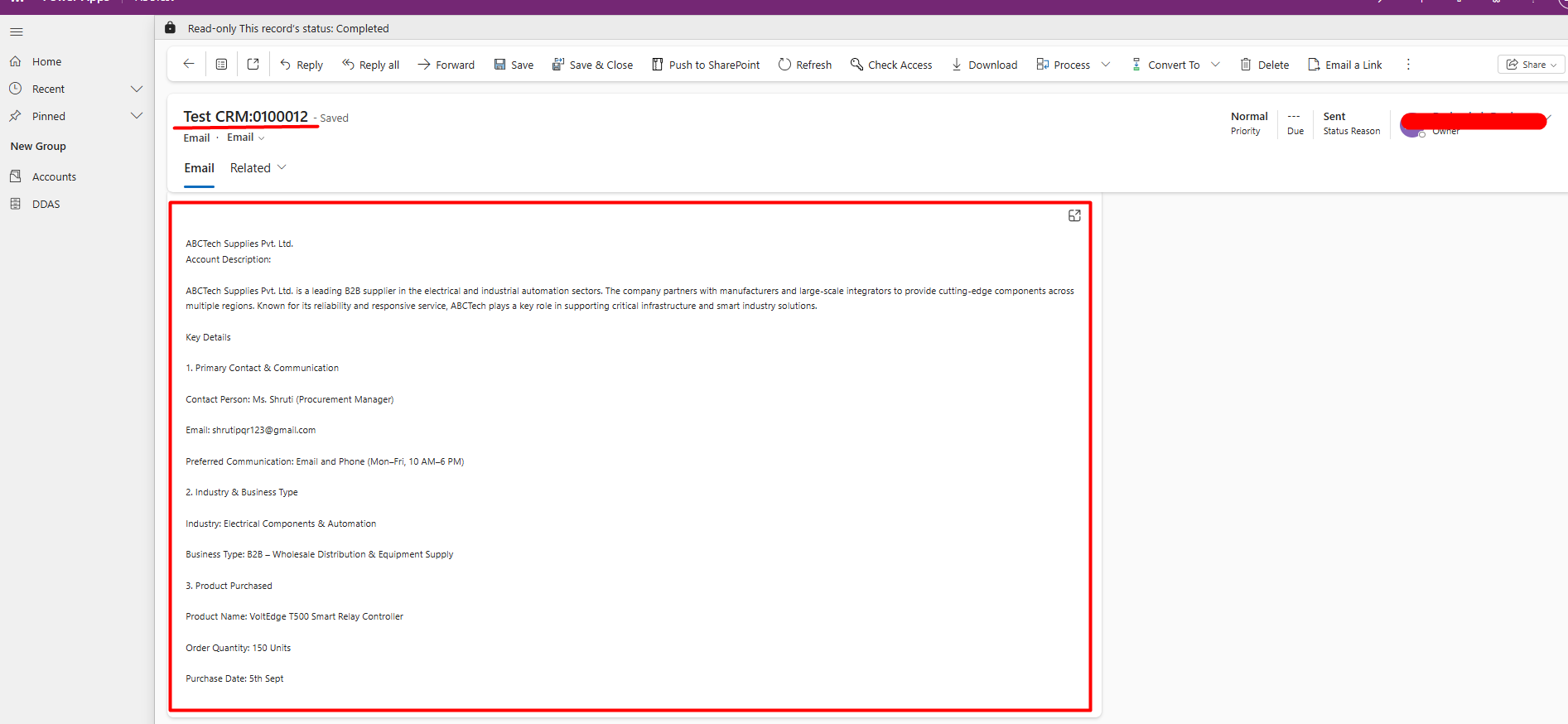Screen dimensions: 1568x724
Task: Download the email record
Action: (x=984, y=65)
